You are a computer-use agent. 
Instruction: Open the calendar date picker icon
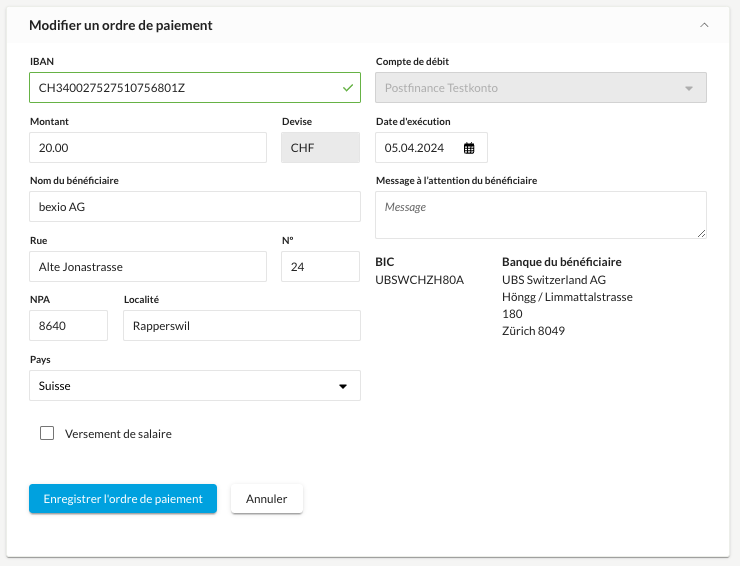pos(469,148)
